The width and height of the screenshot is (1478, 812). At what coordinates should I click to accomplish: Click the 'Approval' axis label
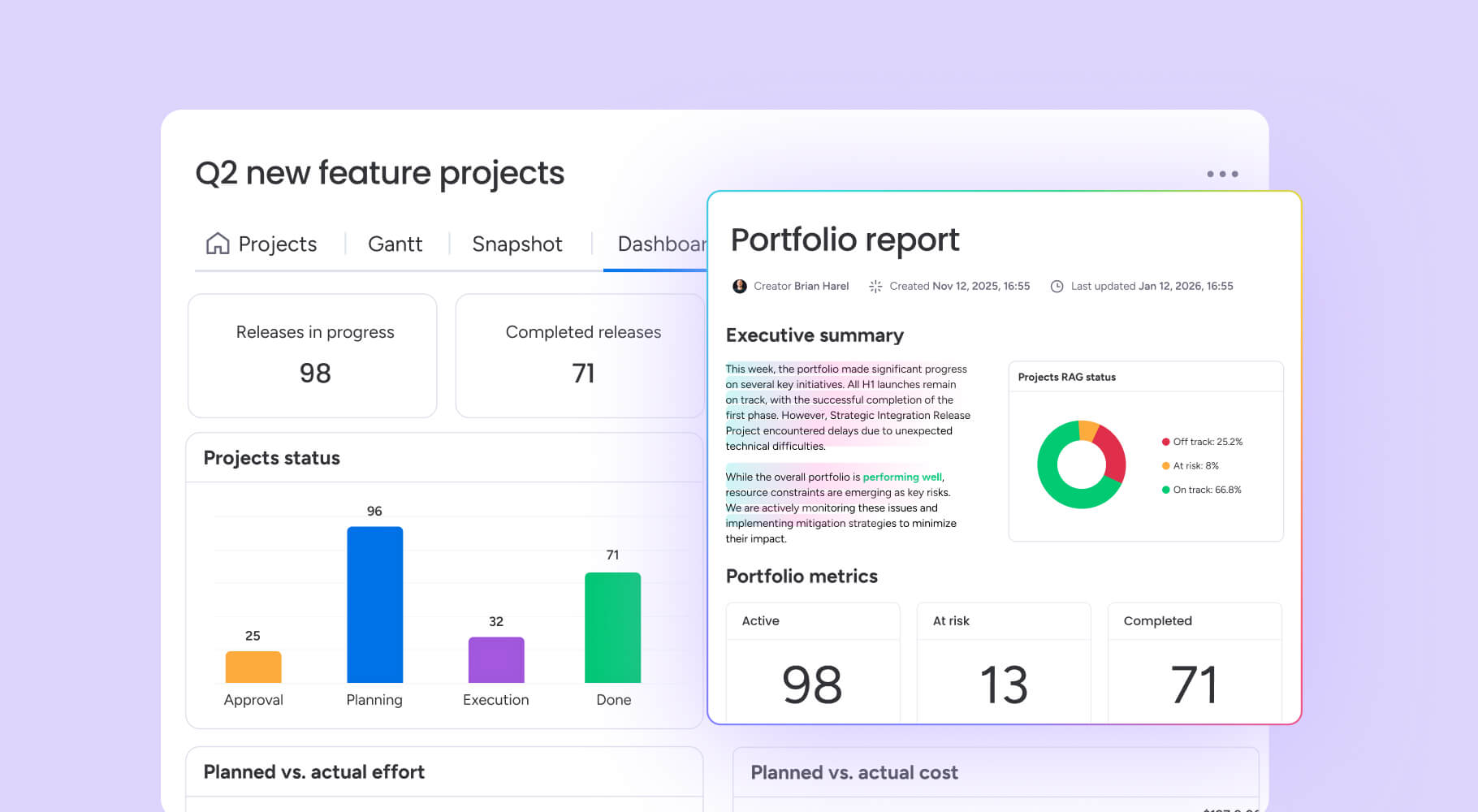[253, 700]
